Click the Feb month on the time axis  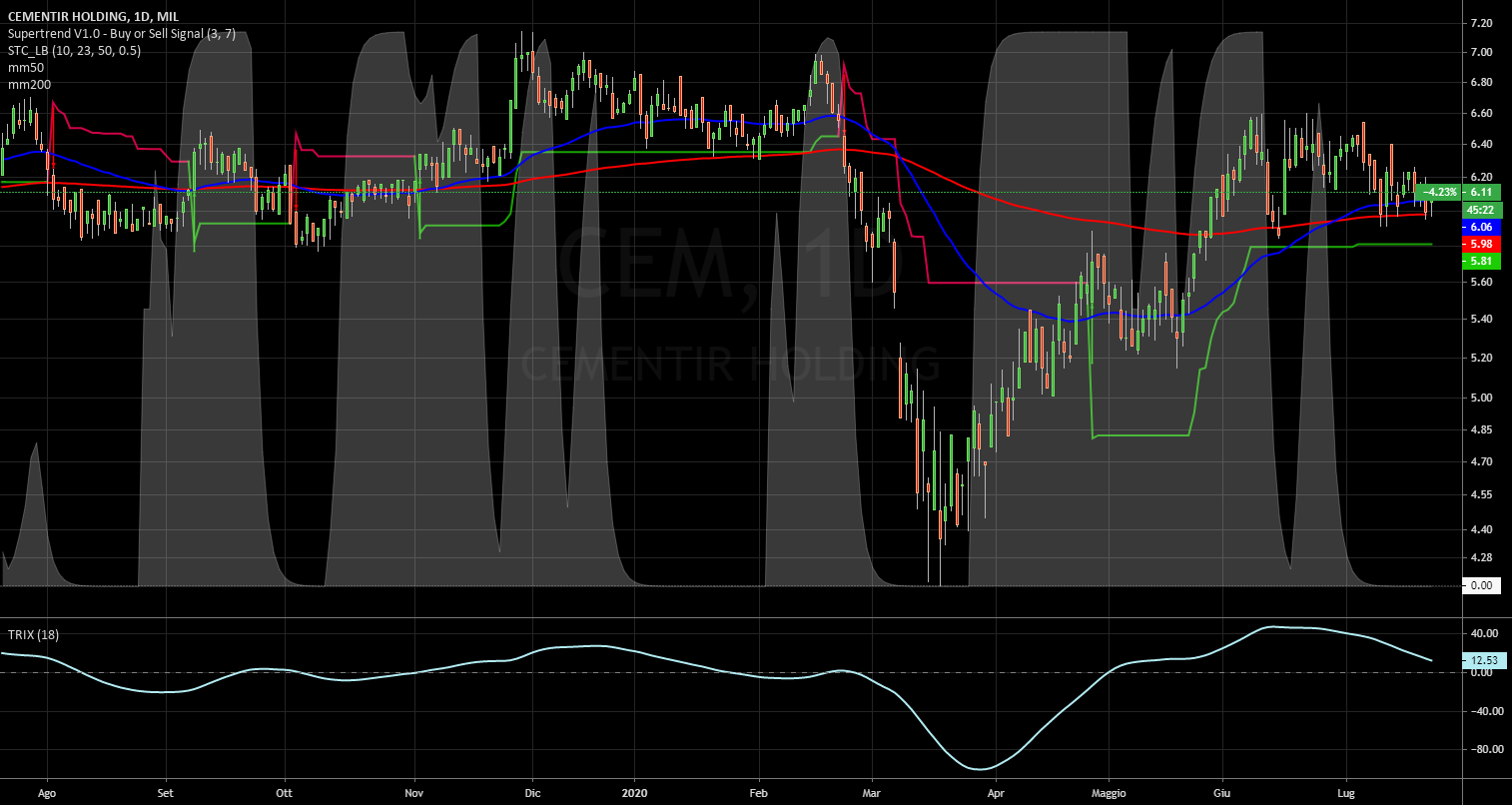point(757,794)
